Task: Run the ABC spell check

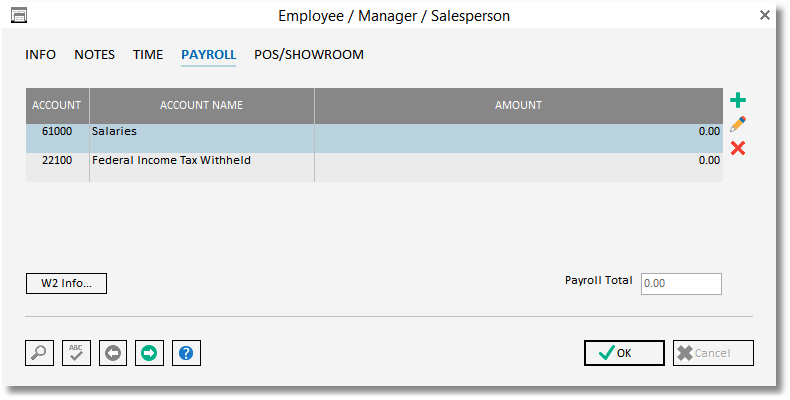Action: click(76, 353)
